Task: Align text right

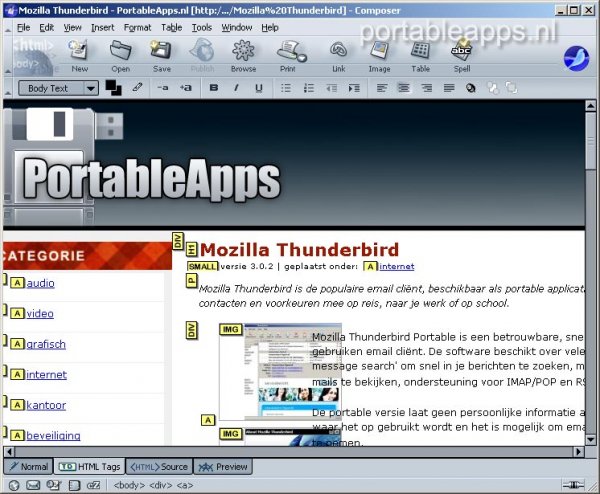Action: [426, 88]
